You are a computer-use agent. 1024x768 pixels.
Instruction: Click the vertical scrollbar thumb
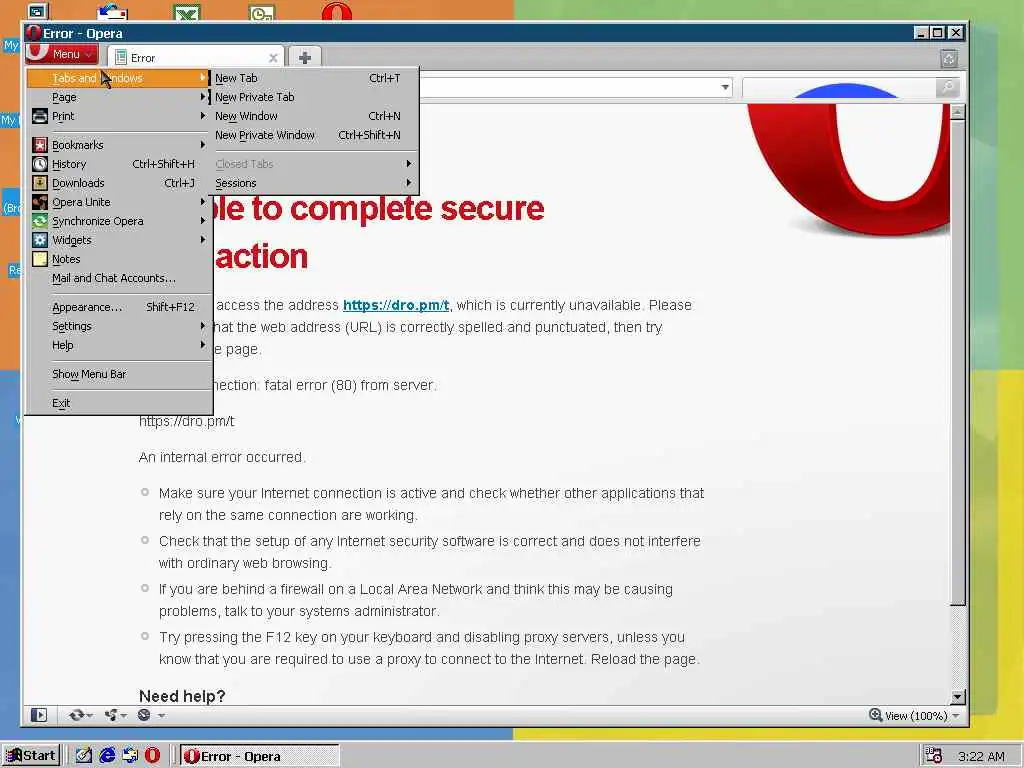click(x=957, y=362)
